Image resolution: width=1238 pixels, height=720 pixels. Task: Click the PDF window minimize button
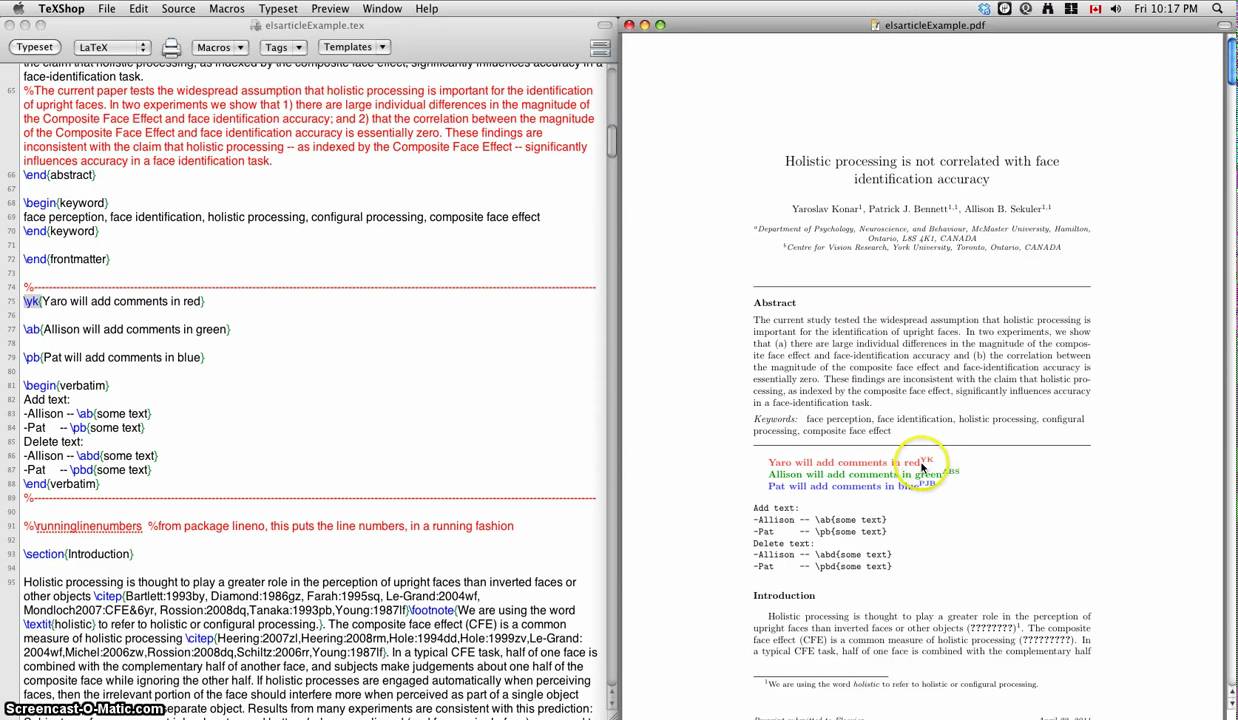point(645,25)
